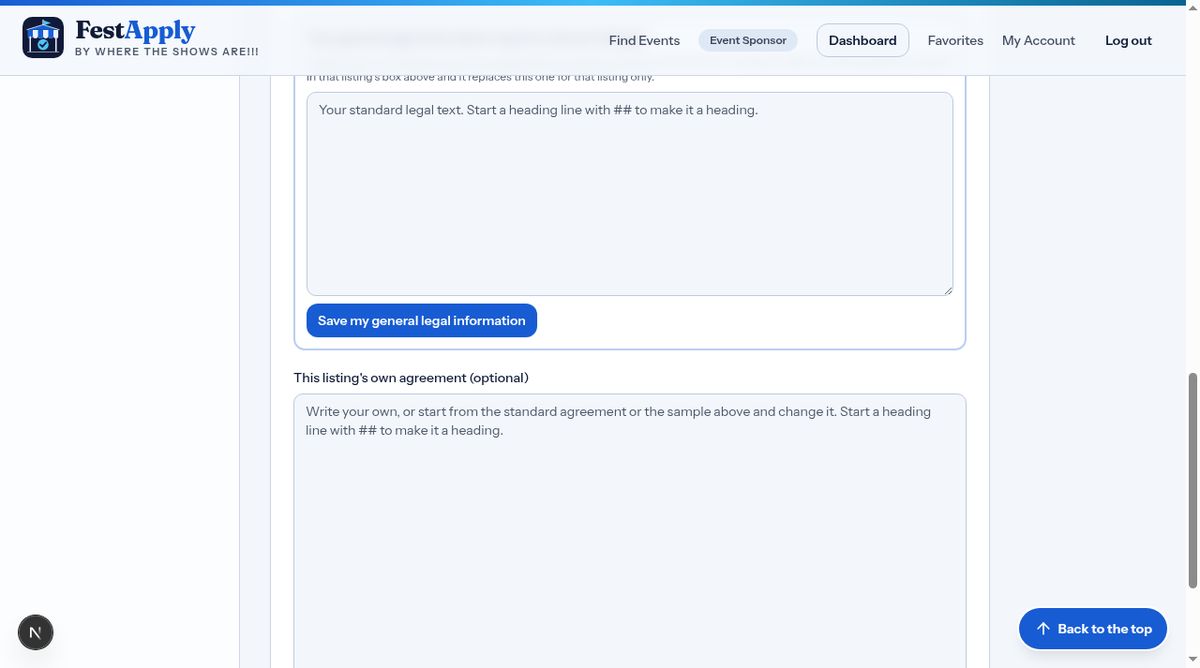Click the page scrollbar thumb
This screenshot has width=1200, height=668.
(x=1192, y=481)
